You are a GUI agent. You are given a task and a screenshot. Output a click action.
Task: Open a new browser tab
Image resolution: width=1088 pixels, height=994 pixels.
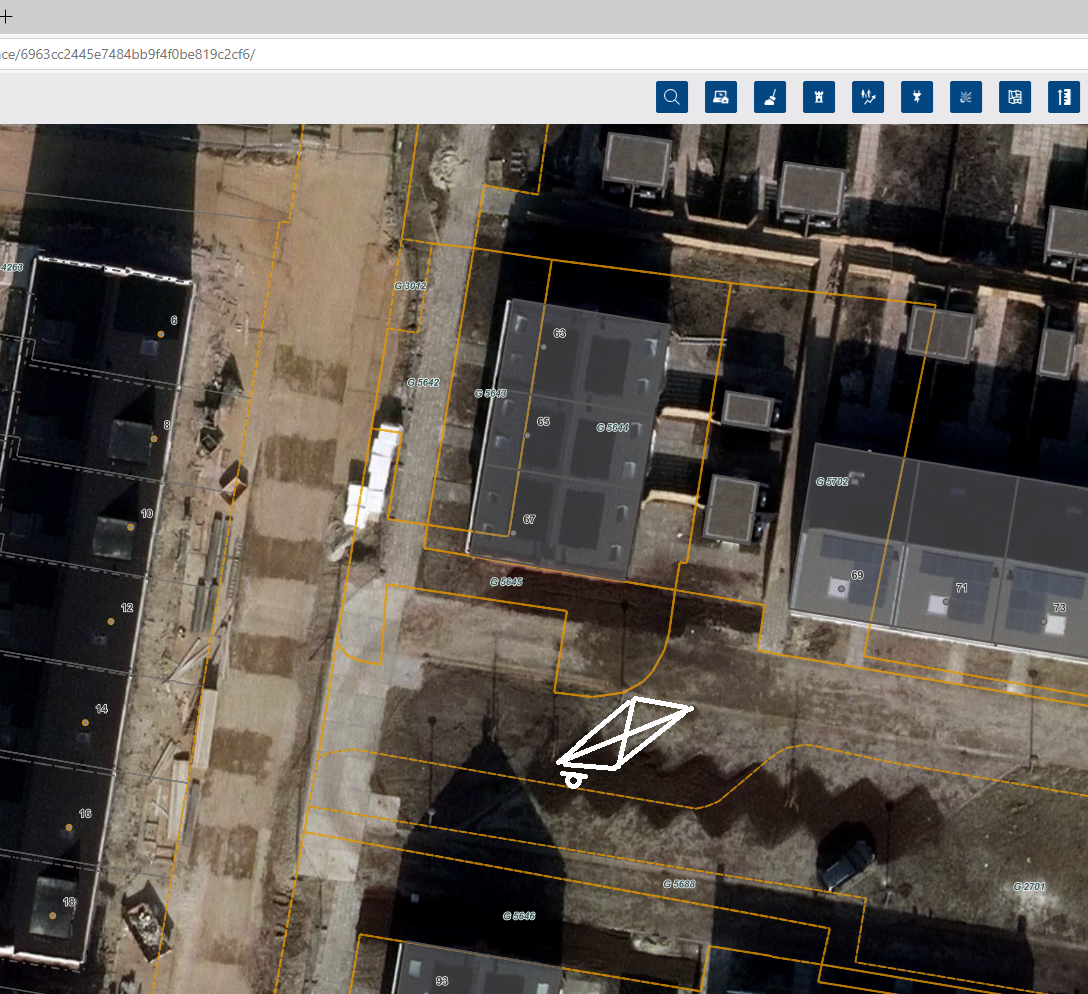click(6, 16)
